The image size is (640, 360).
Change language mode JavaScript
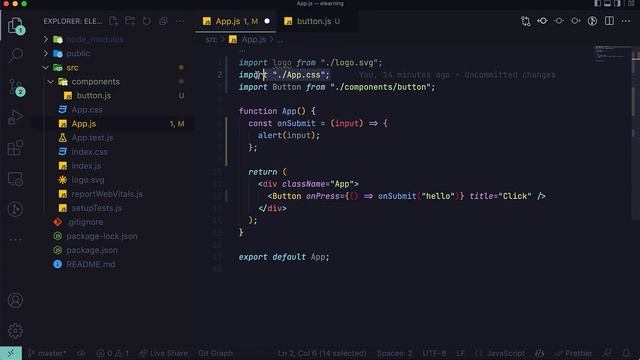click(x=506, y=353)
